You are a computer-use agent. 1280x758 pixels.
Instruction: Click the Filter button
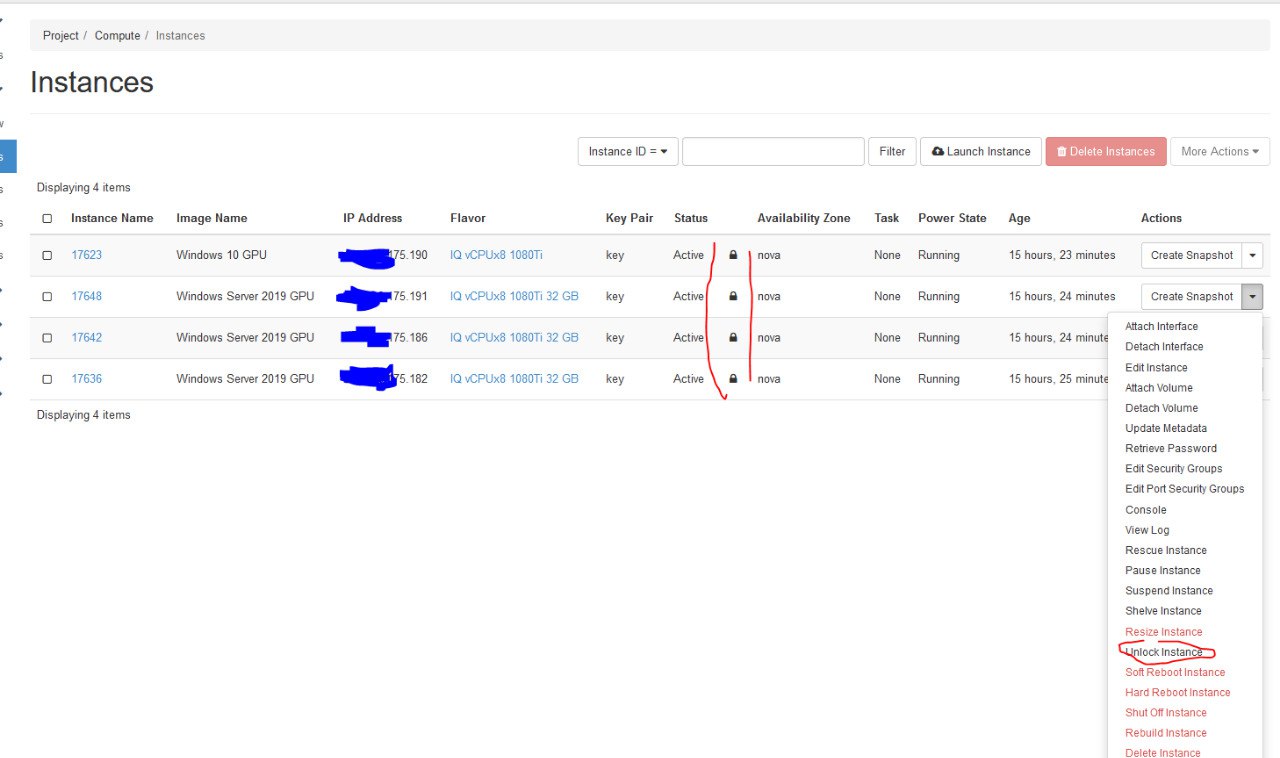(x=892, y=152)
